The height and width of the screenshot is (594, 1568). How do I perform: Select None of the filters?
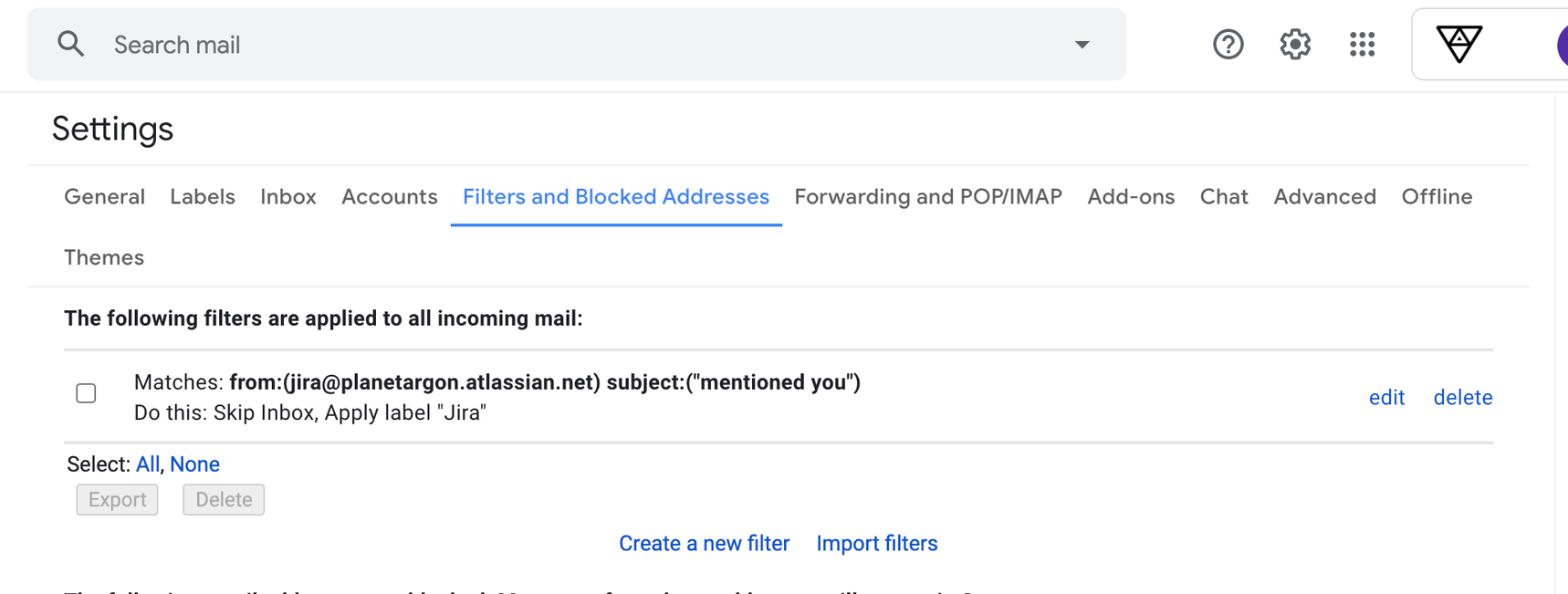click(x=194, y=464)
